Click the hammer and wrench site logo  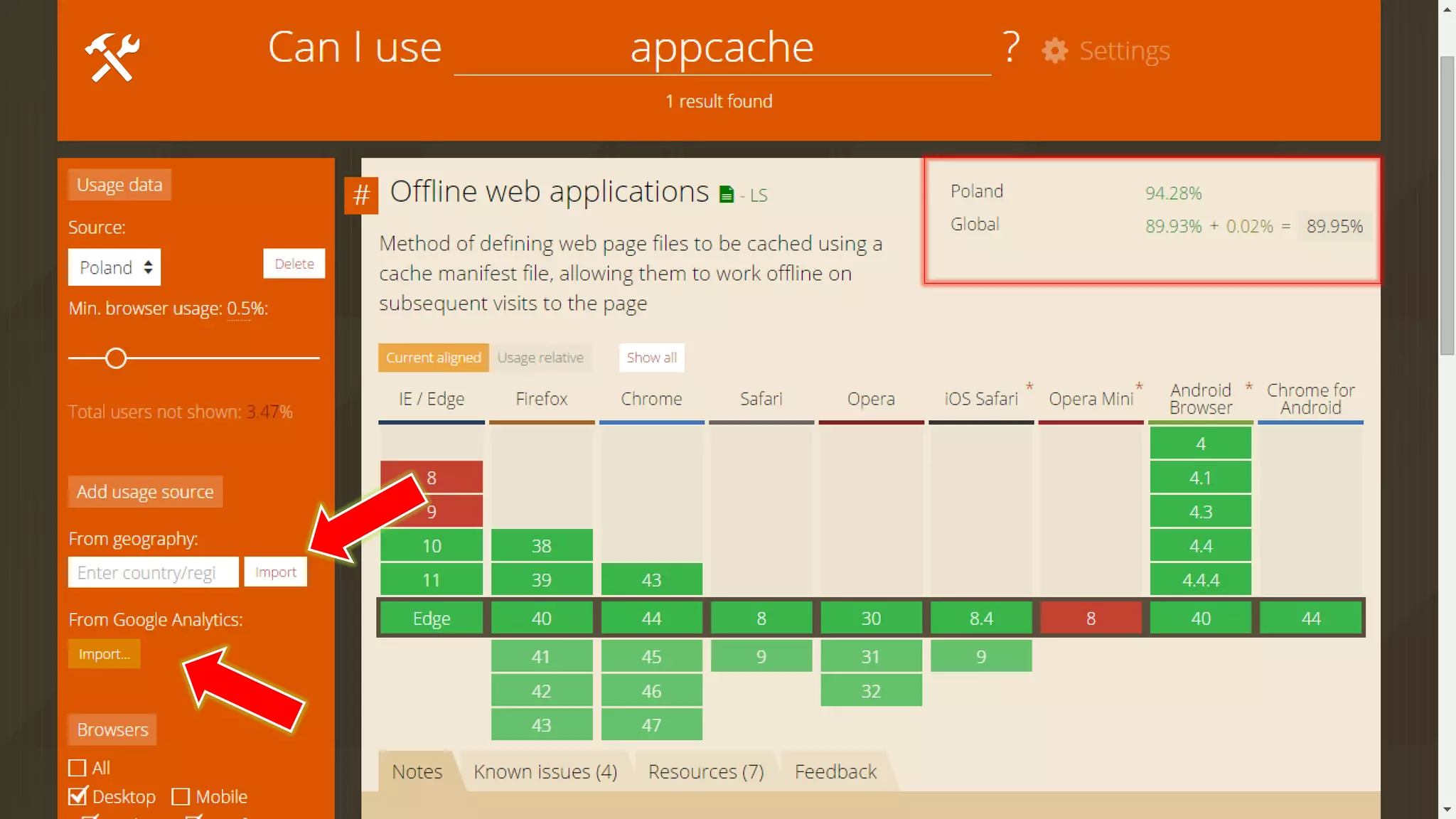click(x=112, y=57)
